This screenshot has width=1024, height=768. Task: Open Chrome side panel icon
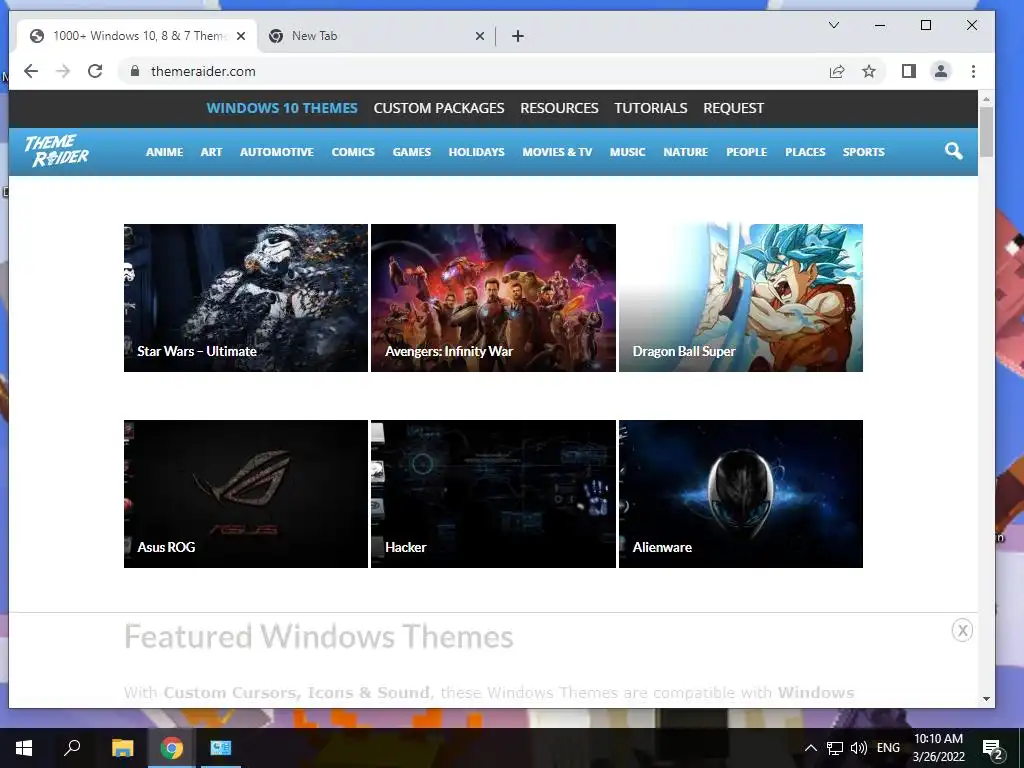908,71
